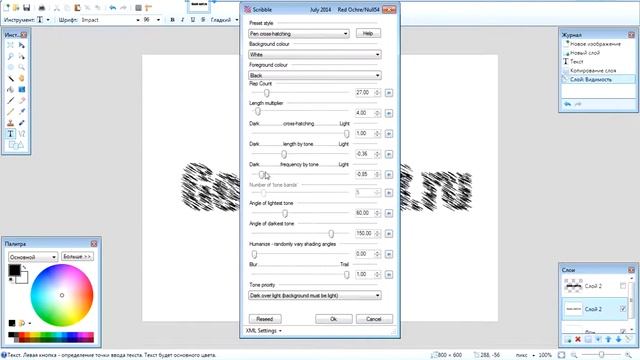Click the Open file toolbar icon

coord(16,8)
